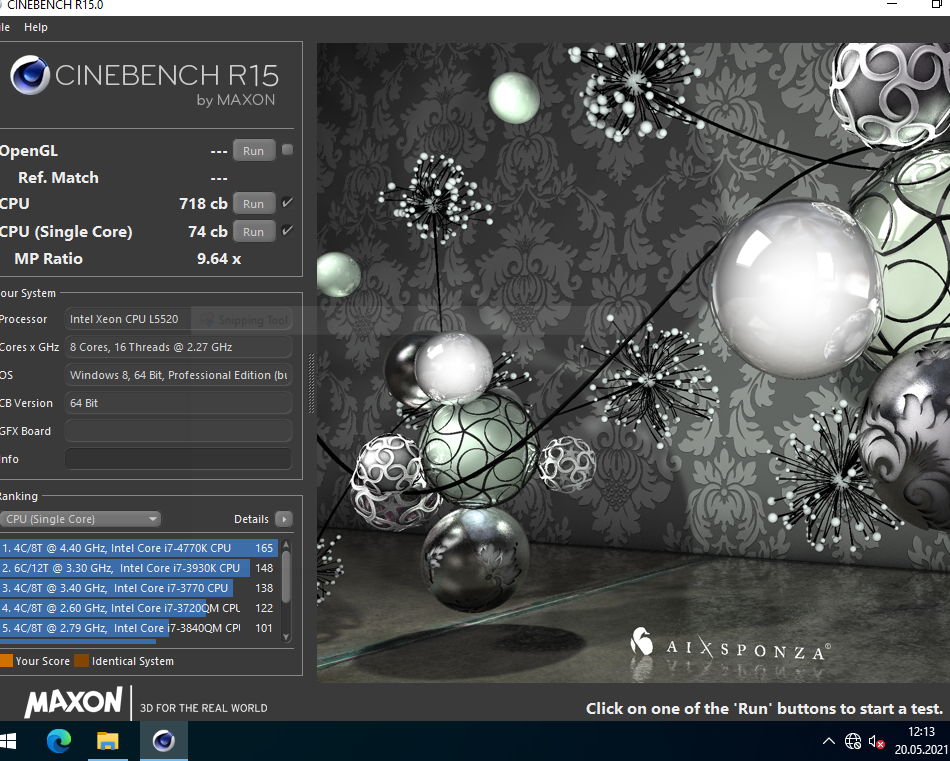Click the Details label in Ranking
Image resolution: width=950 pixels, height=761 pixels.
(x=251, y=519)
